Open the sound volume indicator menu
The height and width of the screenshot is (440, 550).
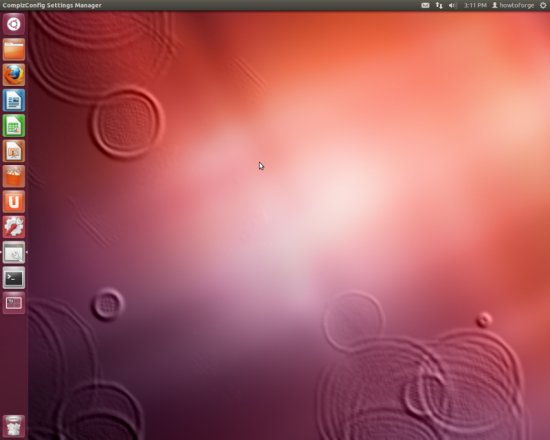coord(452,5)
